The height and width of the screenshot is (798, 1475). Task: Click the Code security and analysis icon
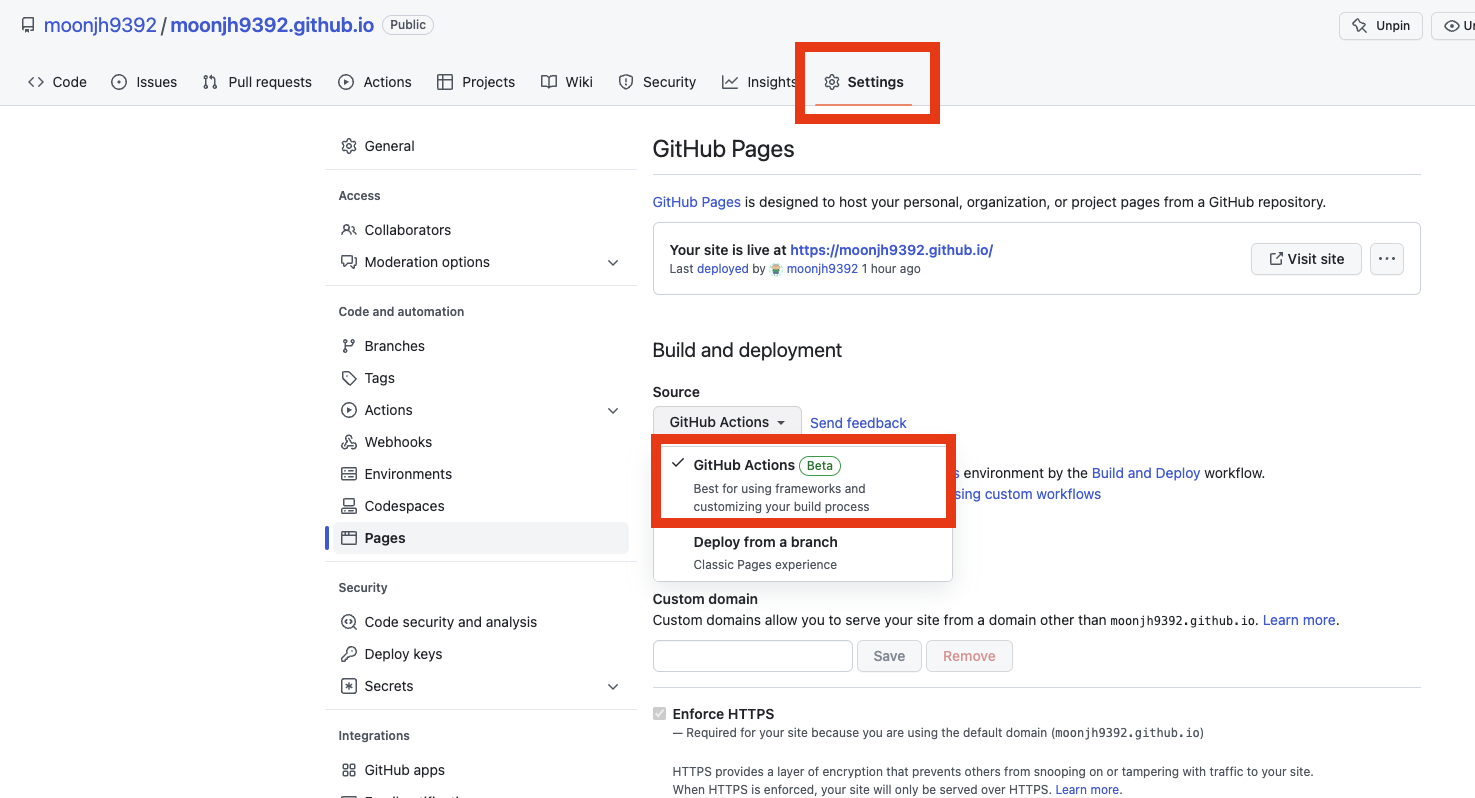click(349, 622)
